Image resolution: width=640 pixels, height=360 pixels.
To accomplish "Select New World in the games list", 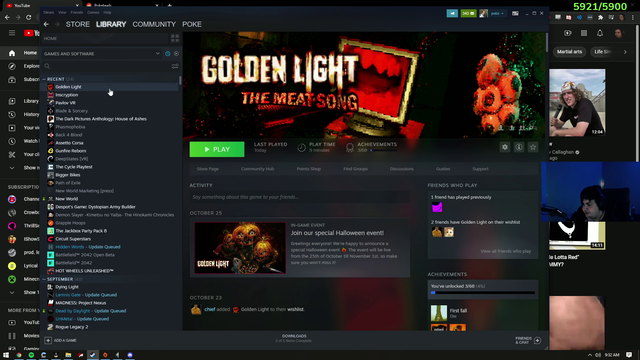I will click(x=67, y=199).
